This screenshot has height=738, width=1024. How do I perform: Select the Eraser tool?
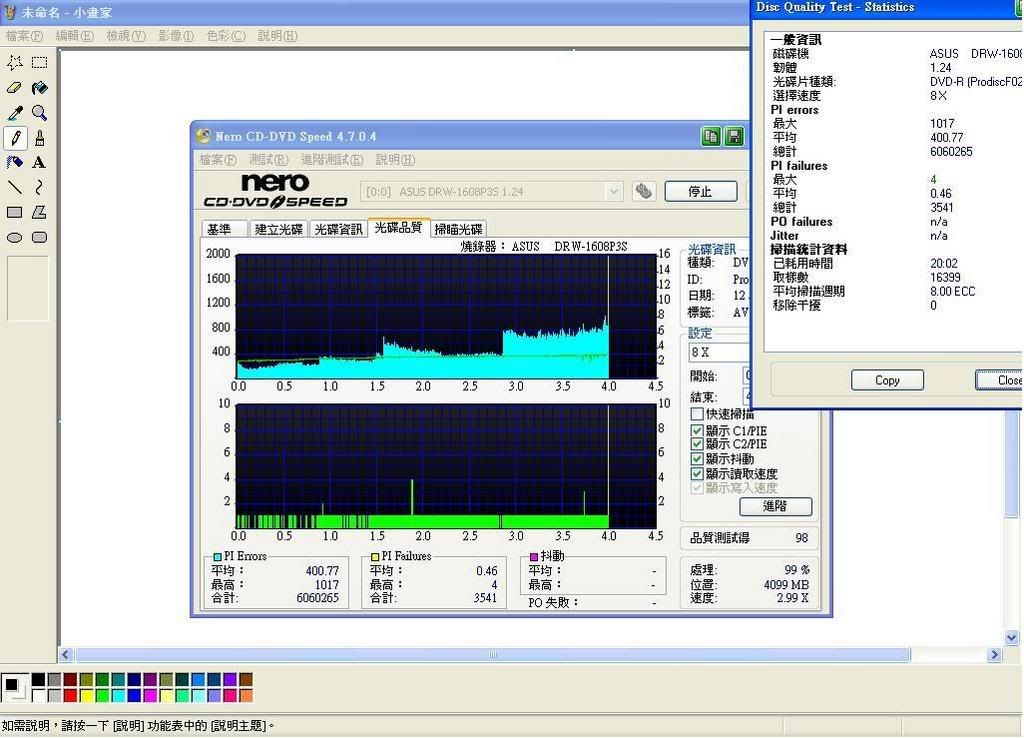[15, 88]
